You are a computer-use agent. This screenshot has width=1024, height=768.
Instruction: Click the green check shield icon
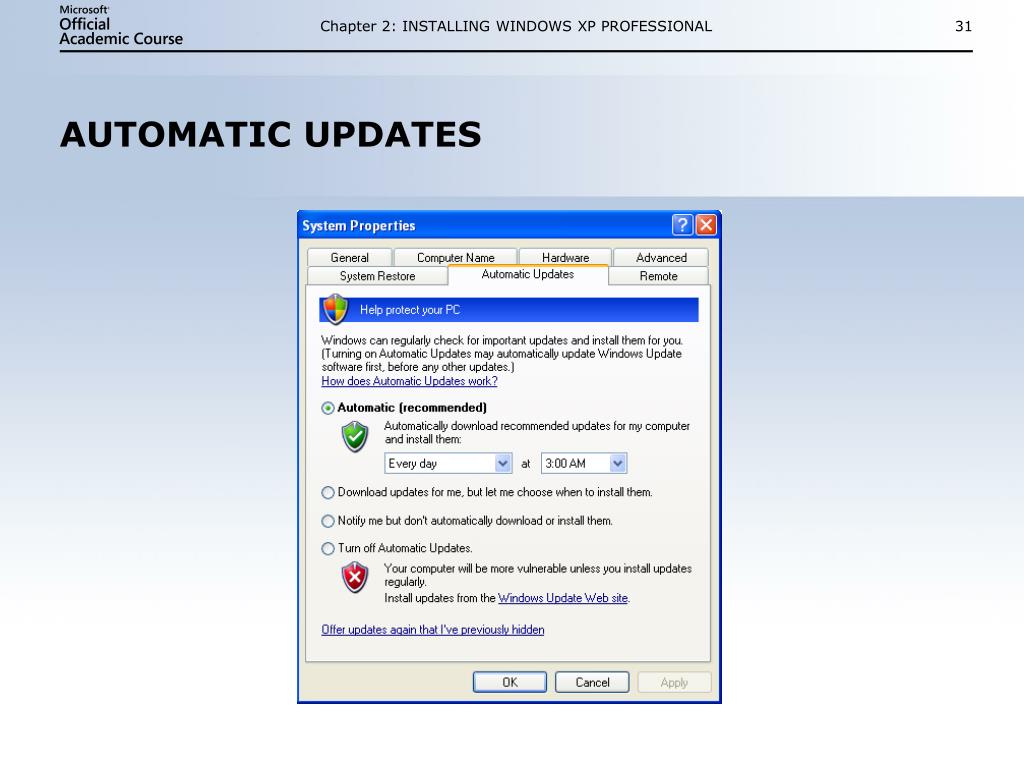coord(355,436)
